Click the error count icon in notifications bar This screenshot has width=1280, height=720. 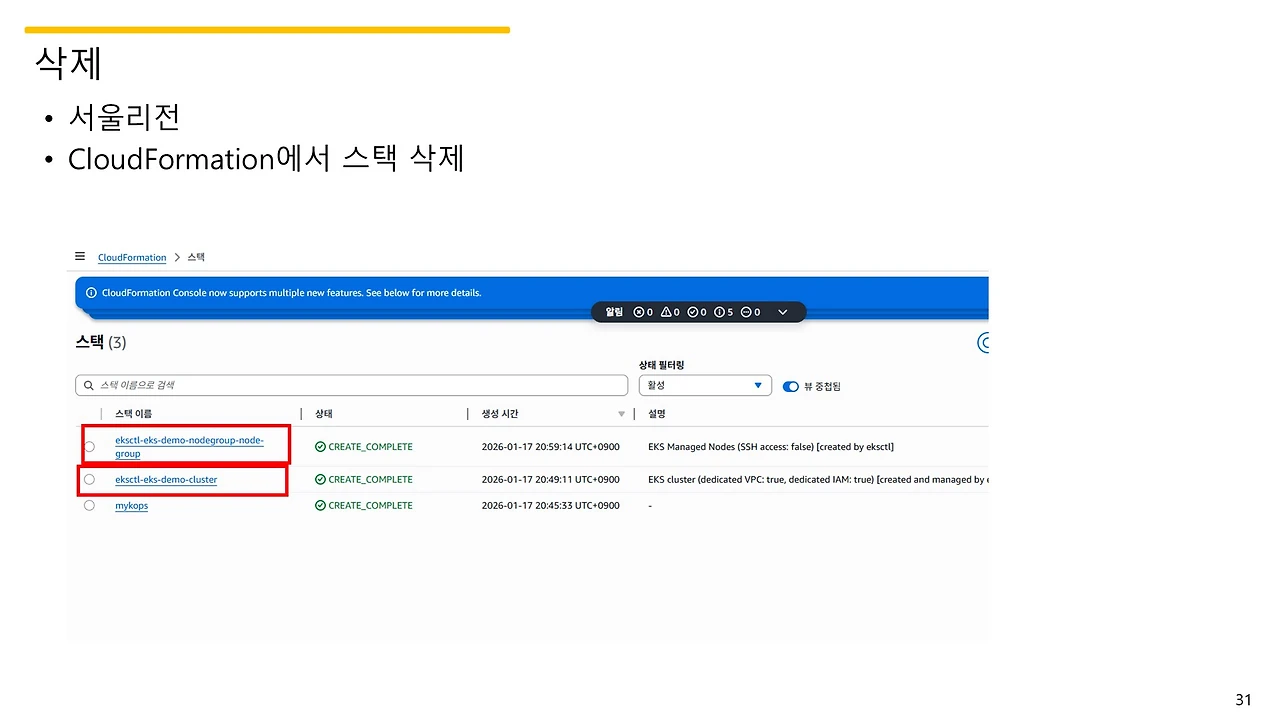point(638,311)
